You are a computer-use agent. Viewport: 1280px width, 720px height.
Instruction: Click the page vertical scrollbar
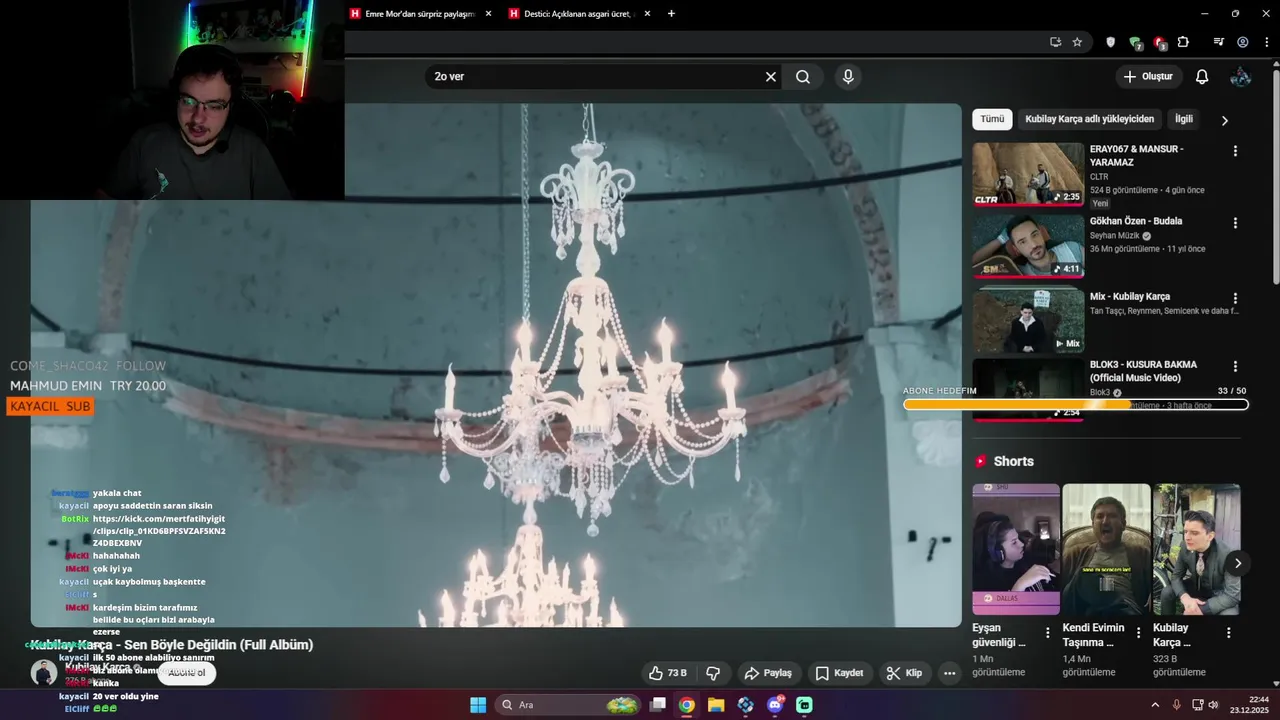1275,180
